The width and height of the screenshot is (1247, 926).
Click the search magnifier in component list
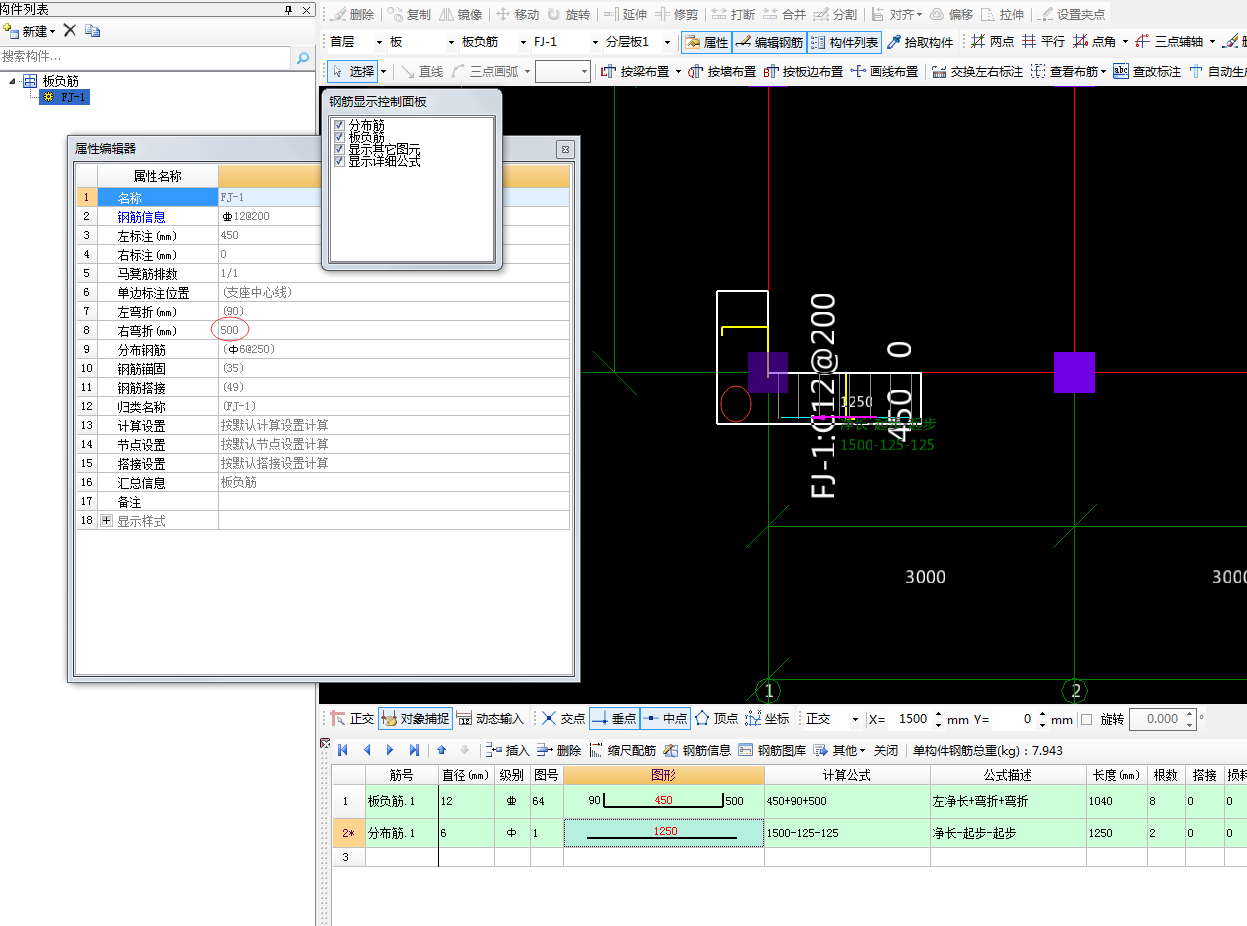(303, 58)
